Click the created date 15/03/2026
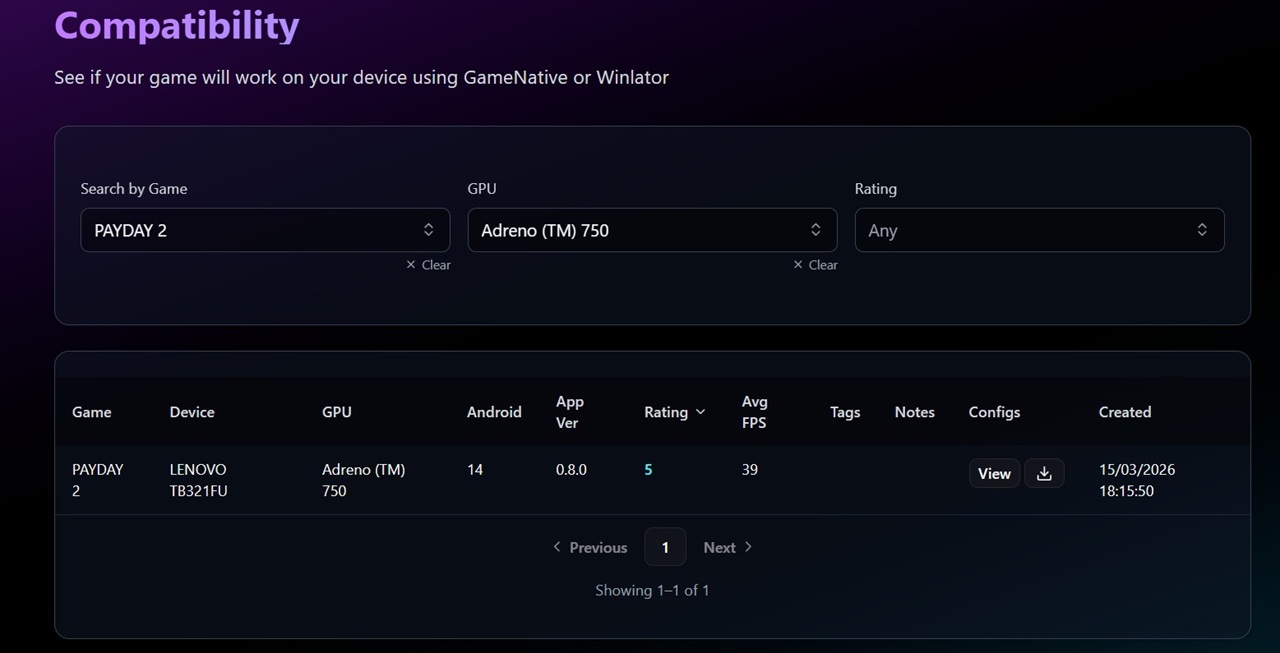The height and width of the screenshot is (653, 1280). click(1137, 480)
